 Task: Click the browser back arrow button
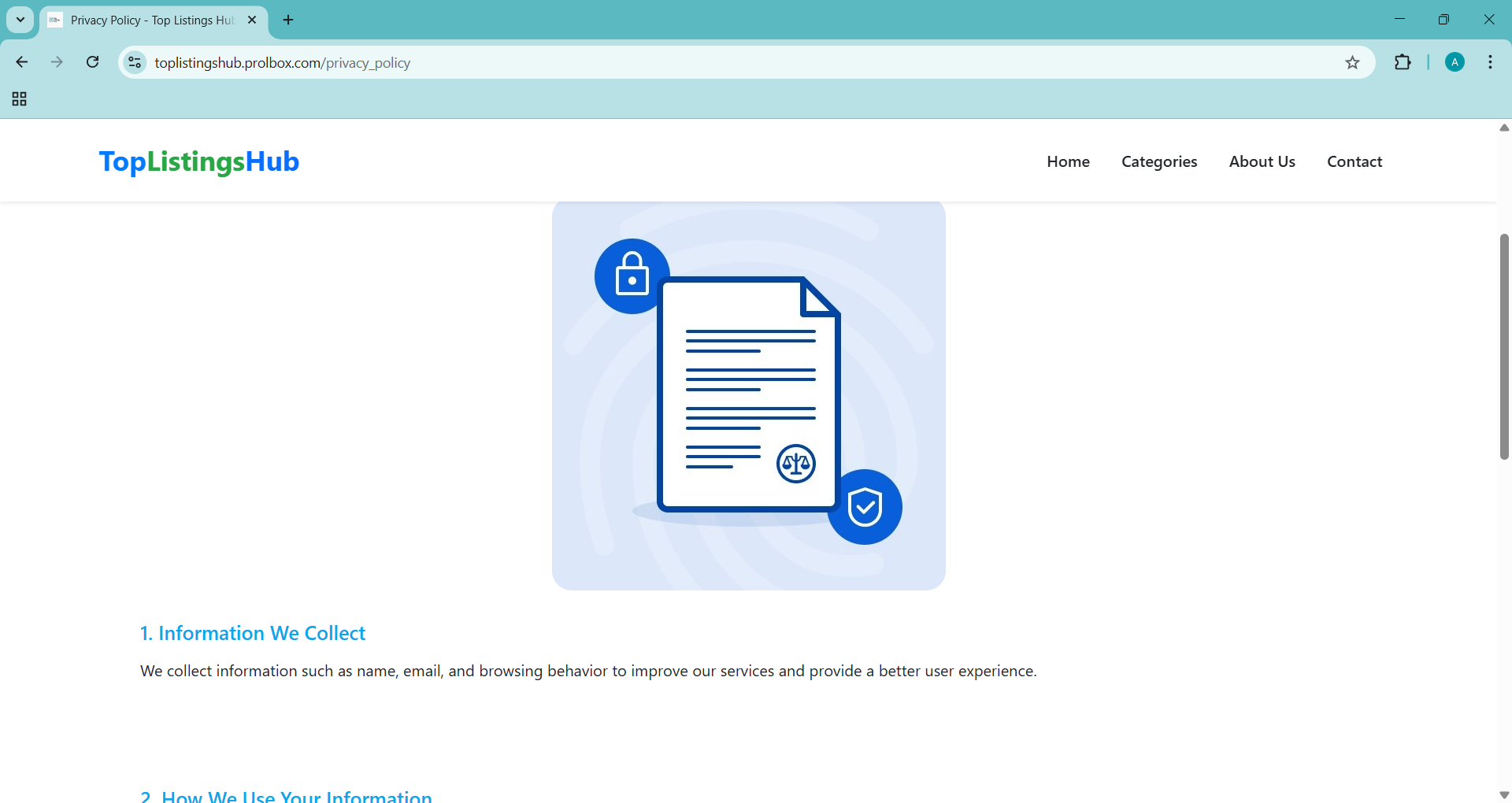[x=22, y=62]
